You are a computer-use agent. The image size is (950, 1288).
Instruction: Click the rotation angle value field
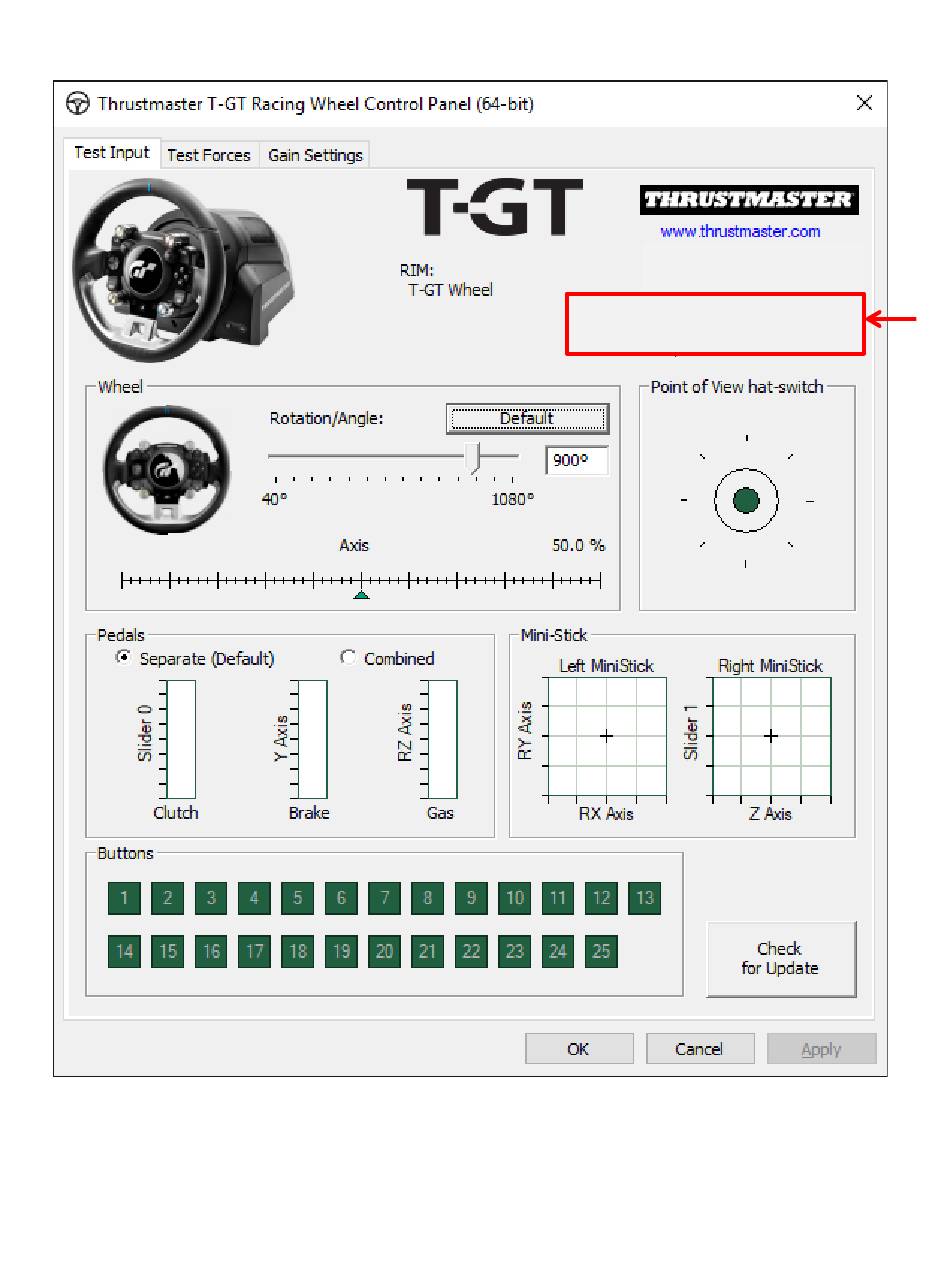click(x=577, y=461)
